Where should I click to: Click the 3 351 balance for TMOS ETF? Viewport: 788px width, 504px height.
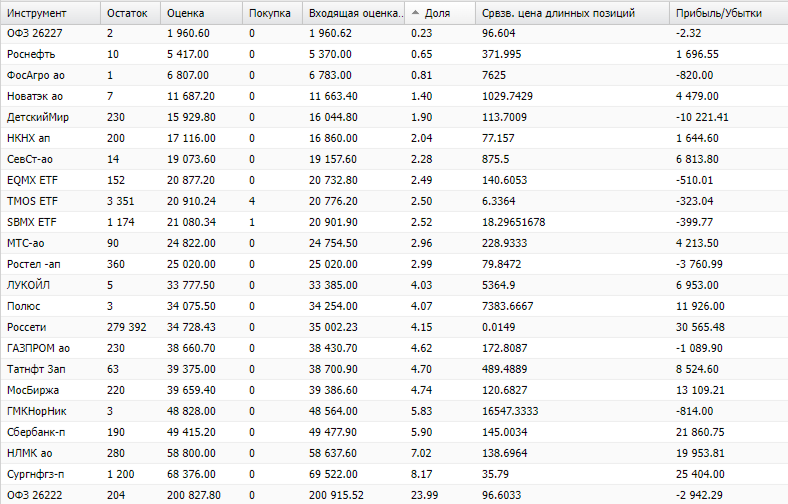pos(121,201)
